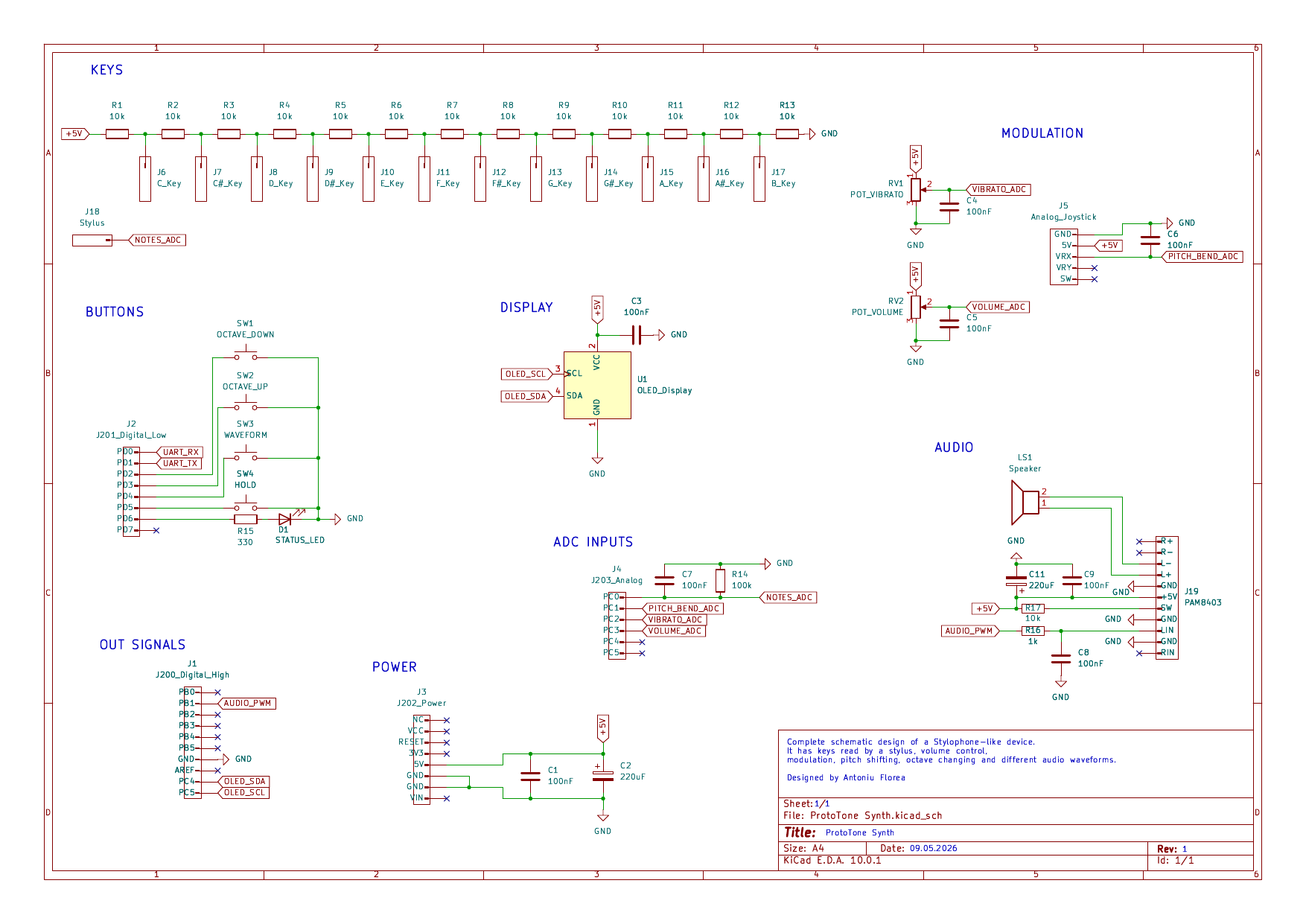Click the VIBRATO_ADC label at RV1
Image resolution: width=1306 pixels, height=924 pixels.
(998, 190)
